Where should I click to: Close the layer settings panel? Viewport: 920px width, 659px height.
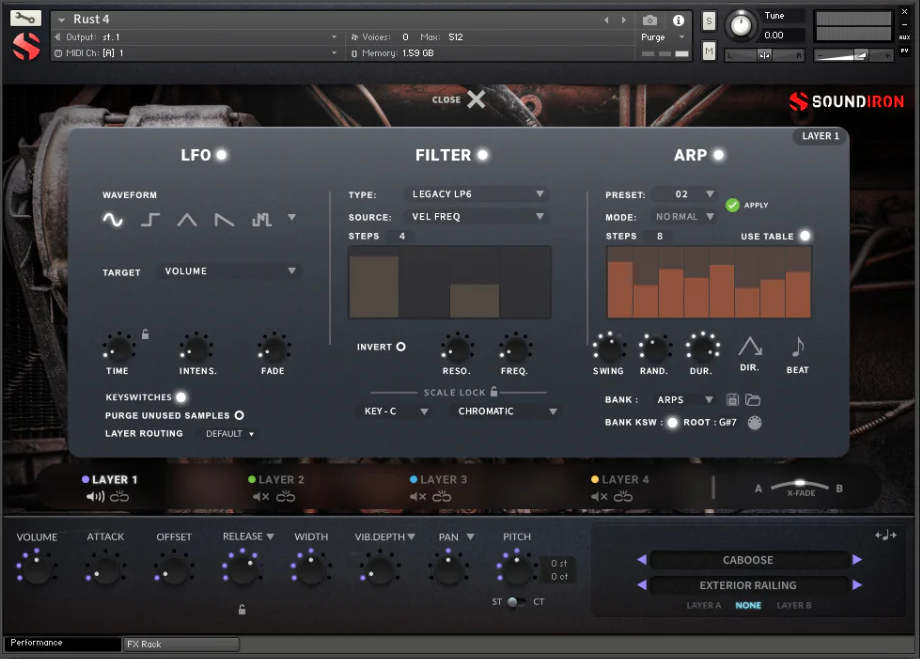[475, 99]
